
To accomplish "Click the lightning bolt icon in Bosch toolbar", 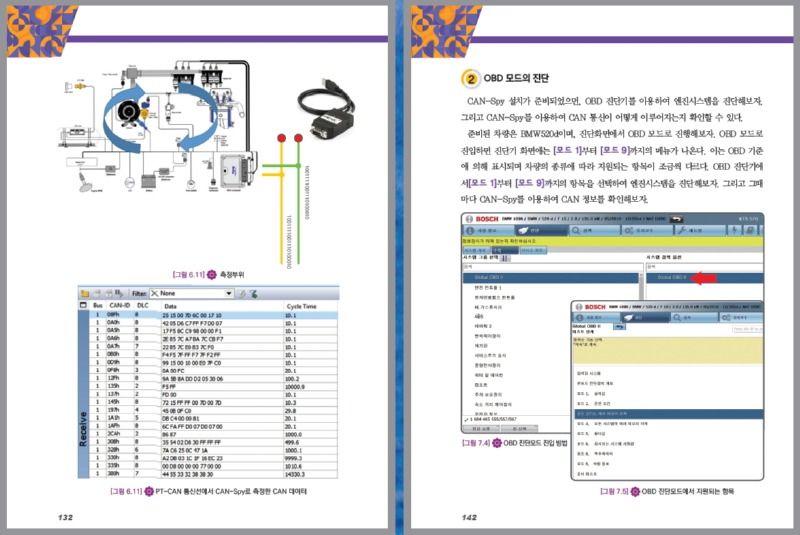I will tap(735, 230).
